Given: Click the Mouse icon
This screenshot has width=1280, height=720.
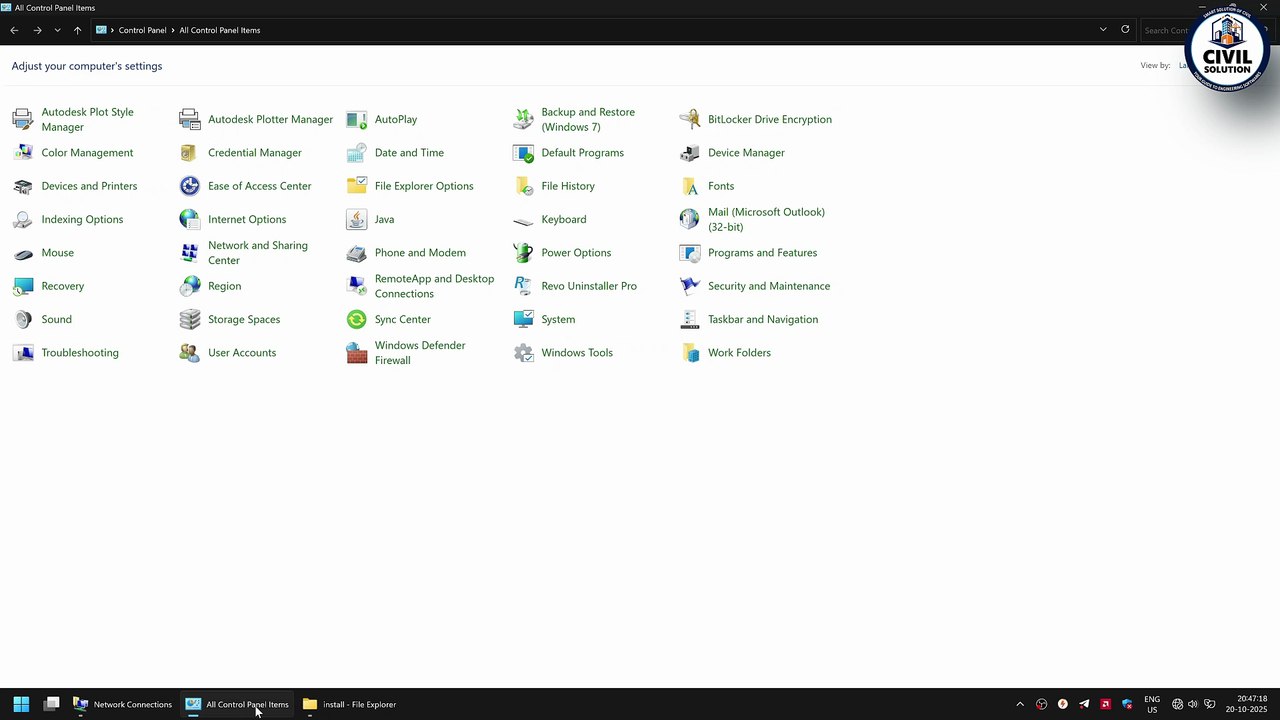Looking at the screenshot, I should tap(23, 253).
